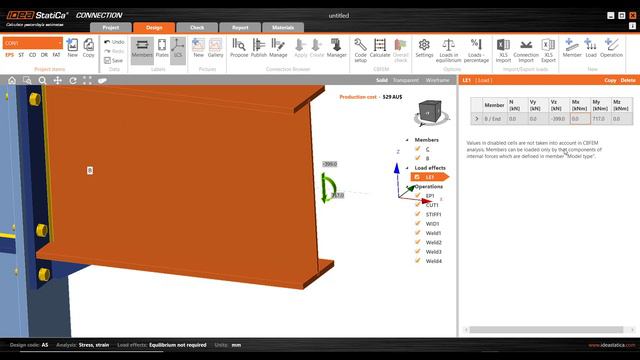Open Manage in Connection Browser
Screen dimensions: 640x360
click(x=278, y=48)
